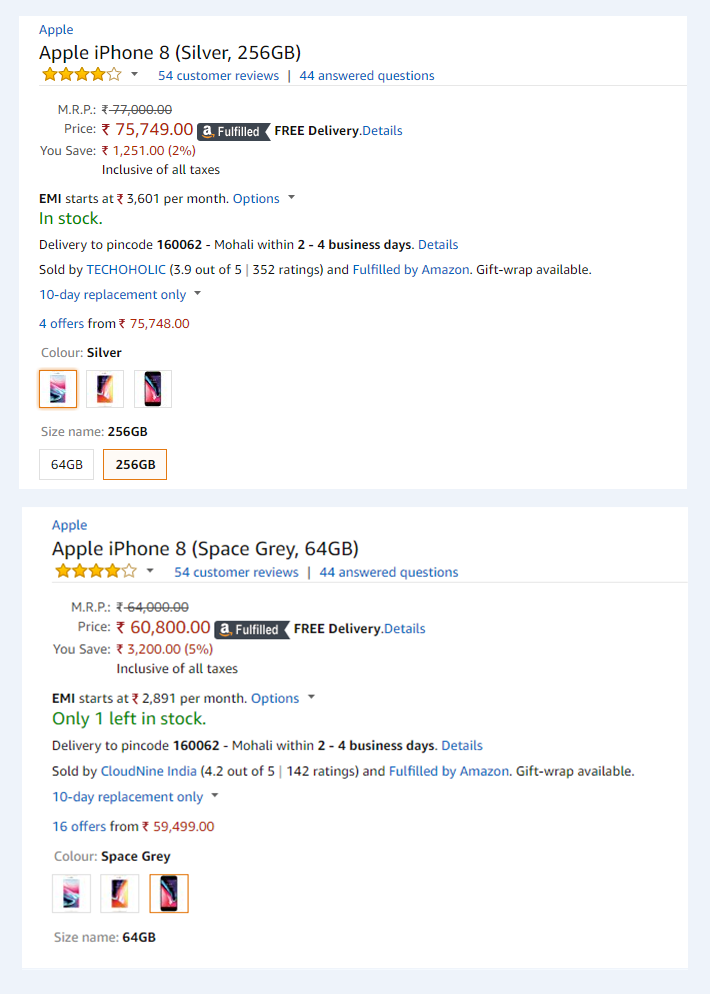This screenshot has height=994, width=710.
Task: Expand rating dropdown arrow for Silver iPhone
Action: click(x=135, y=74)
